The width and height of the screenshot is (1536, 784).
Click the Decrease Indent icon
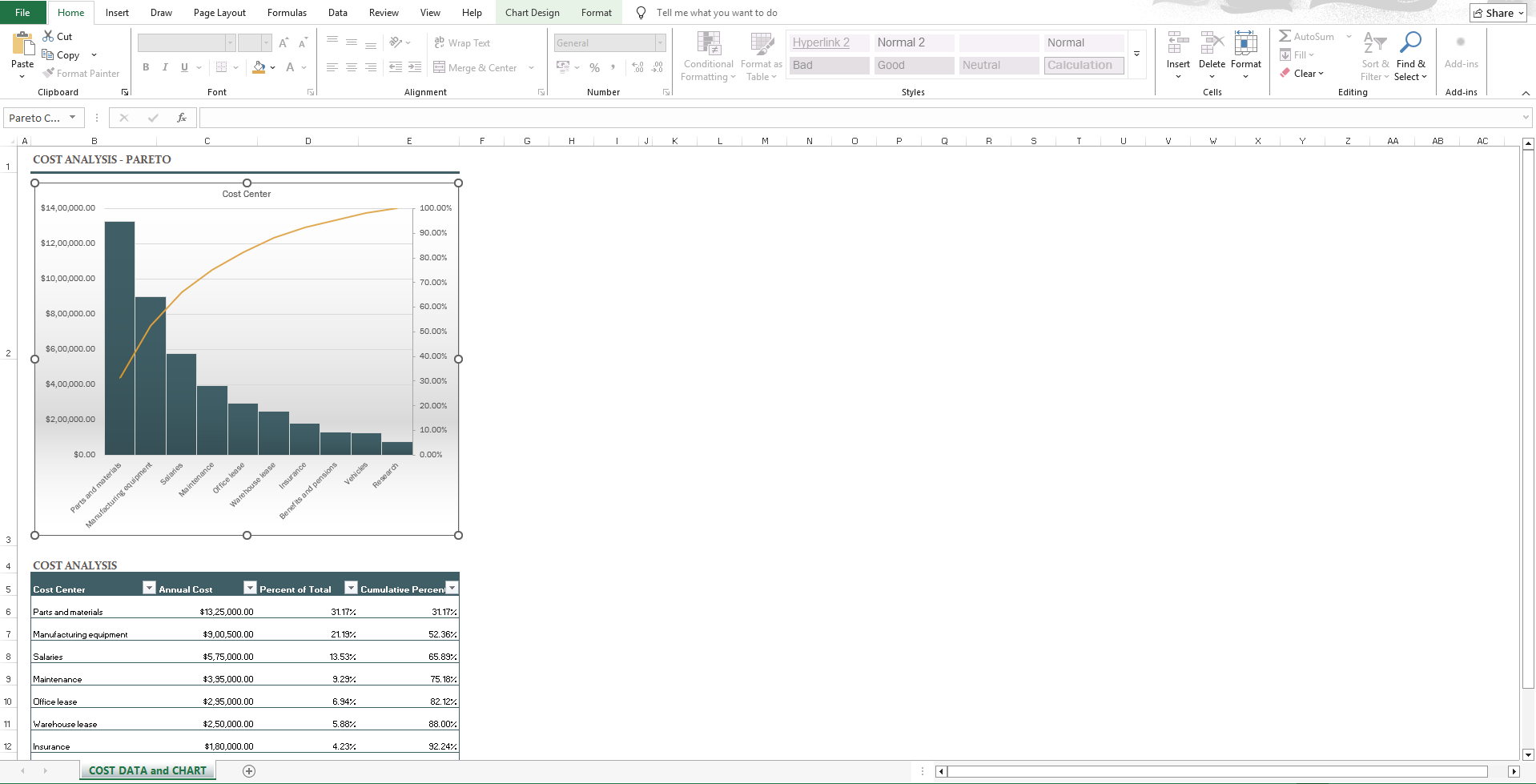click(x=396, y=67)
